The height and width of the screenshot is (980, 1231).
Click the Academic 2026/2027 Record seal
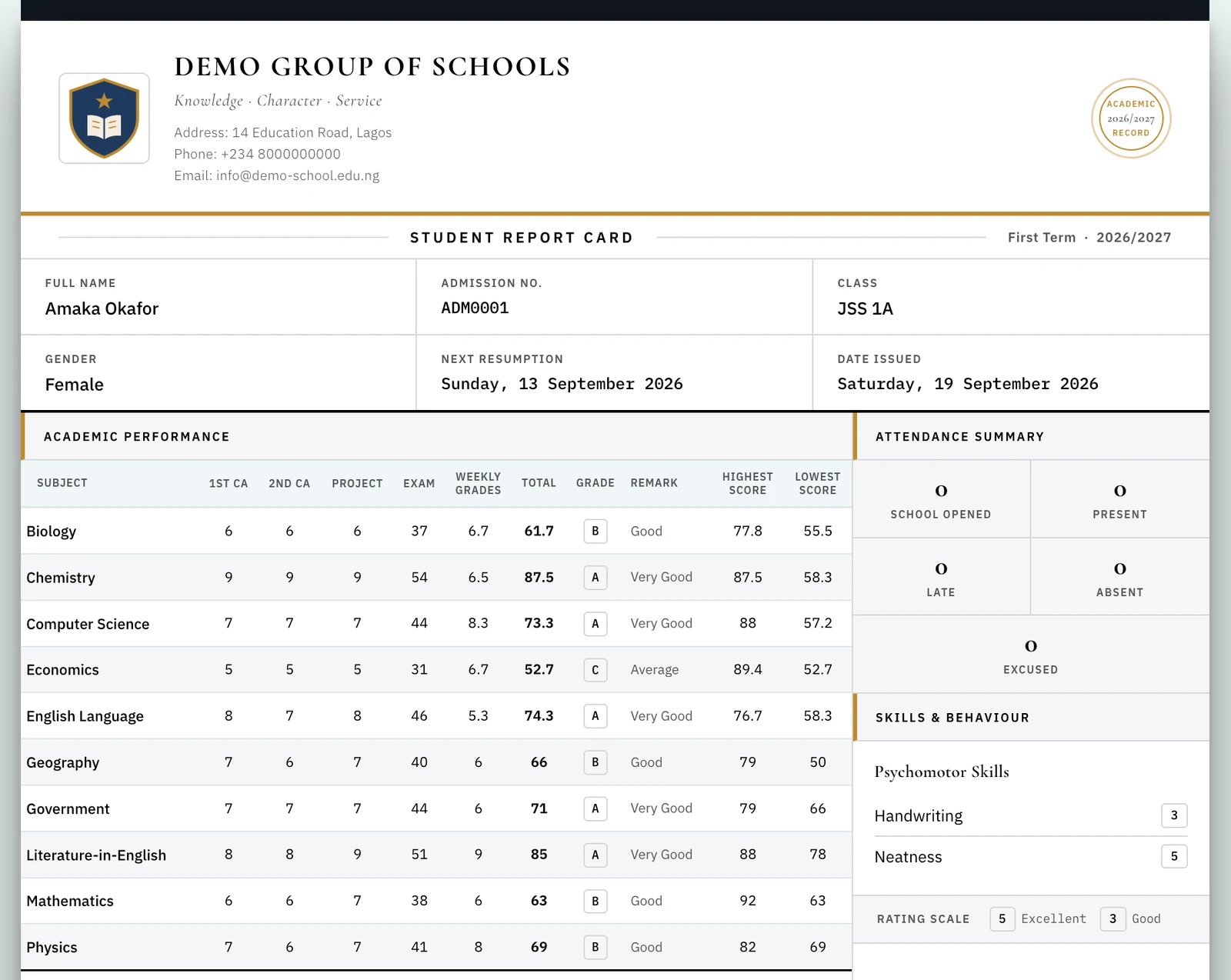pyautogui.click(x=1131, y=118)
